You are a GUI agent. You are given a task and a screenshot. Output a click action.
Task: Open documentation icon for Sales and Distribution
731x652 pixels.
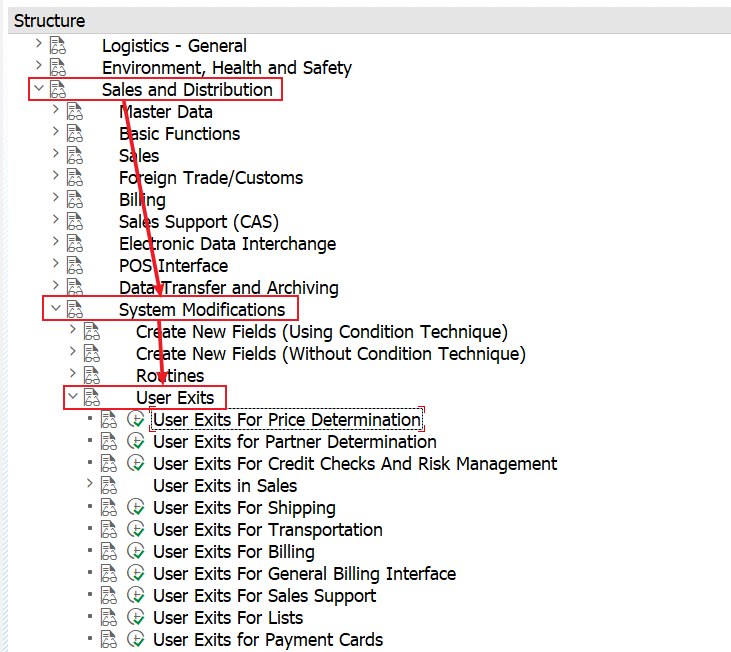58,89
